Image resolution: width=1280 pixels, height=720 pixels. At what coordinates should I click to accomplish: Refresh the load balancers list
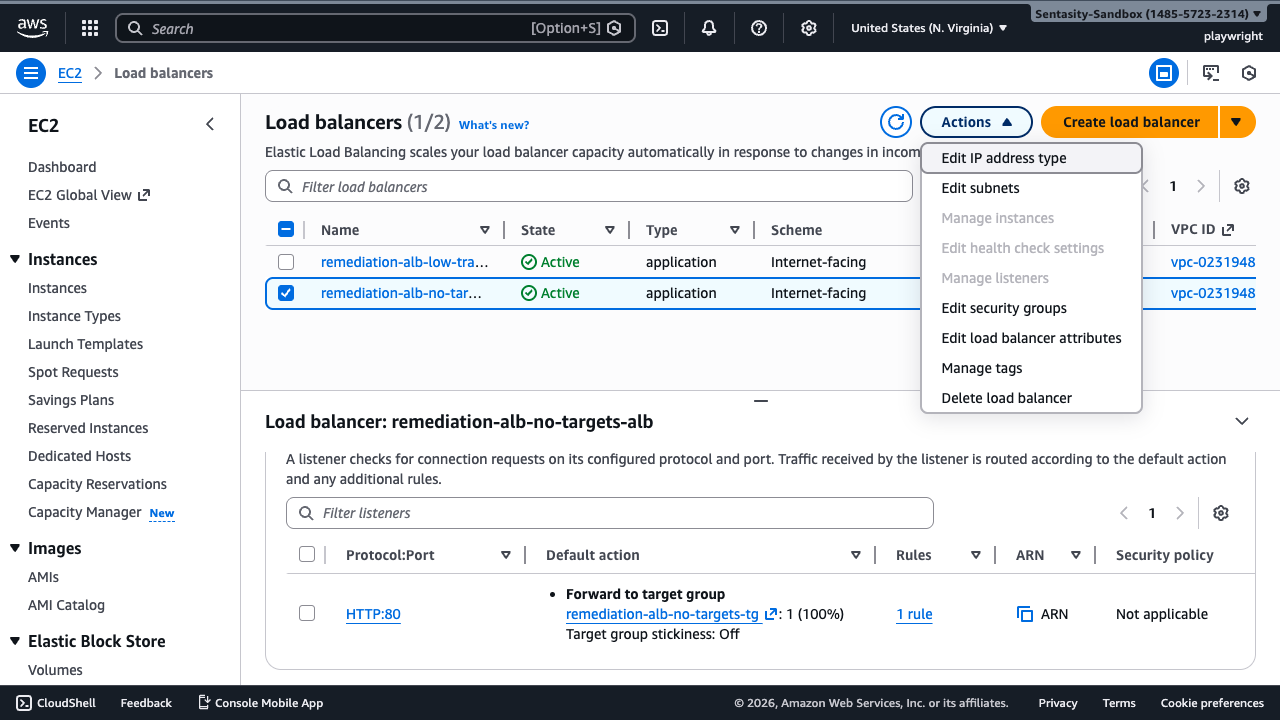pyautogui.click(x=896, y=122)
